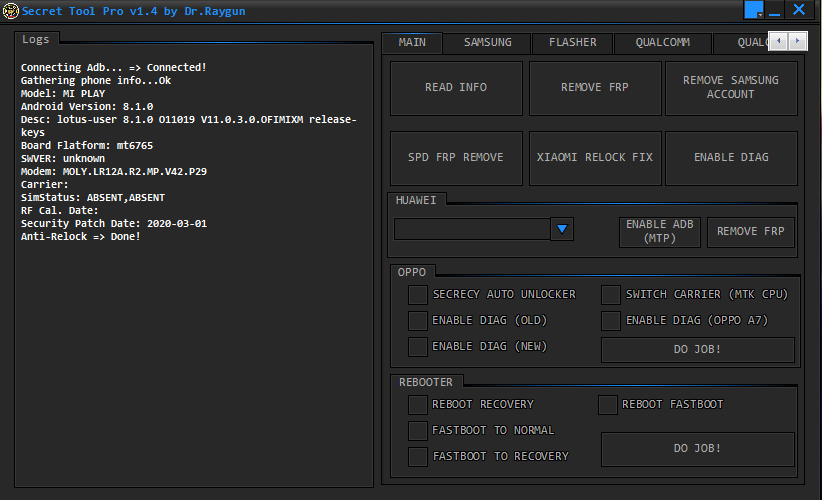This screenshot has height=500, width=822.
Task: Click the 'RF Cal. Date:' log line
Action: [60, 210]
